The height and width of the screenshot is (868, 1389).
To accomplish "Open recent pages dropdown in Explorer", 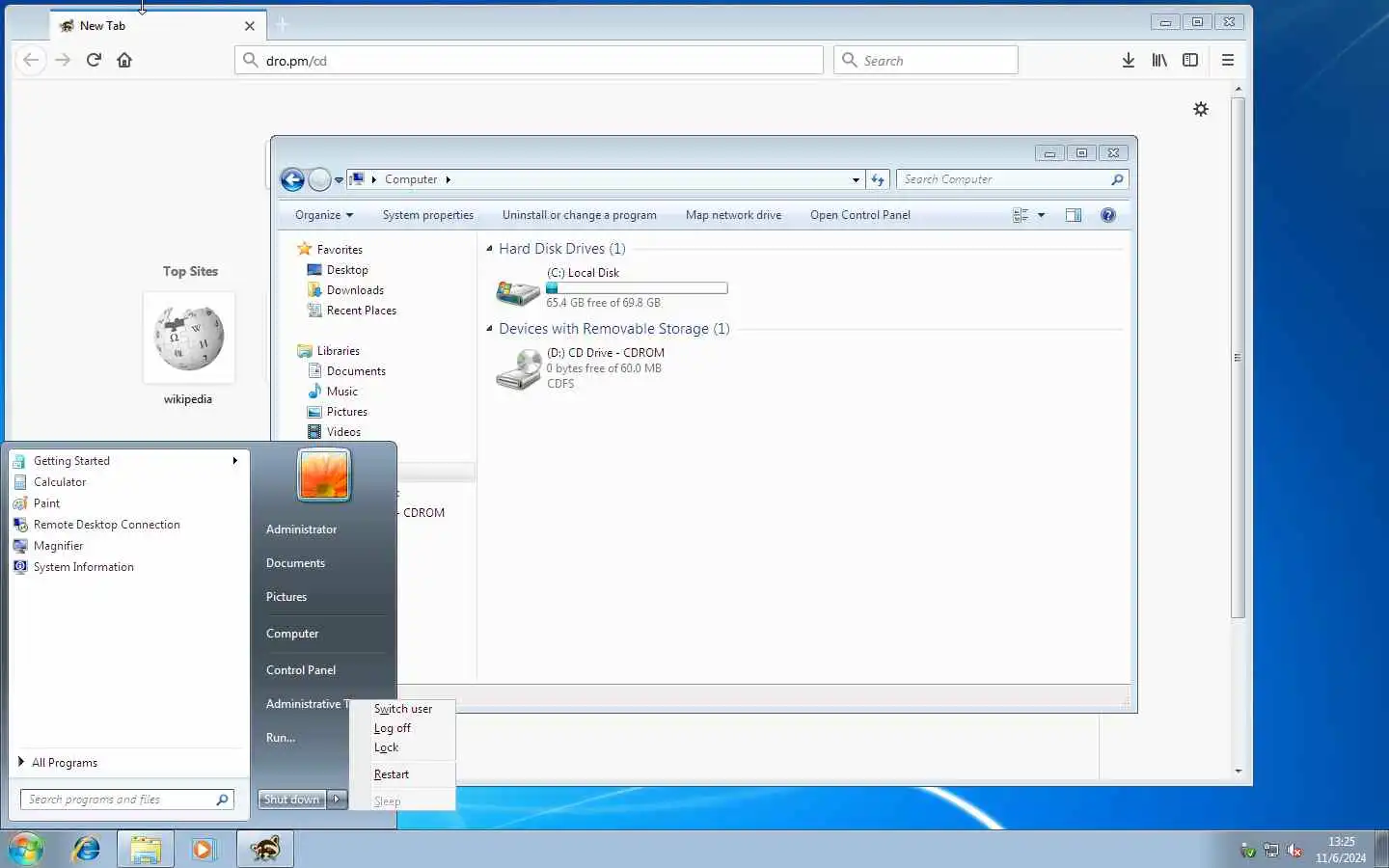I will (339, 180).
